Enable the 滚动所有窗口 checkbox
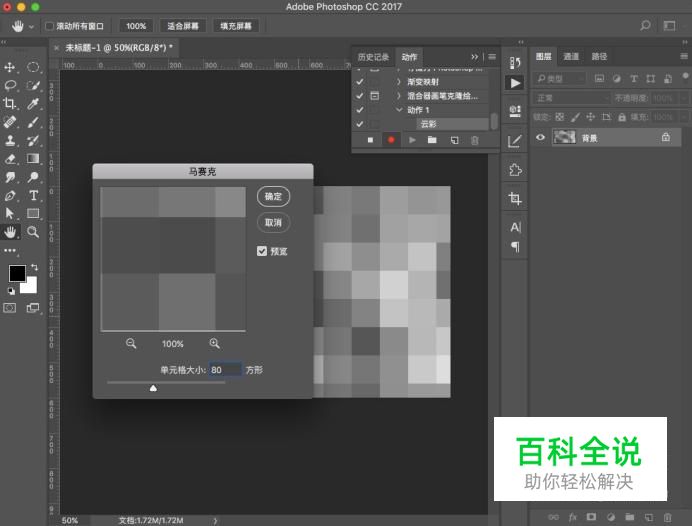The image size is (692, 526). [49, 26]
